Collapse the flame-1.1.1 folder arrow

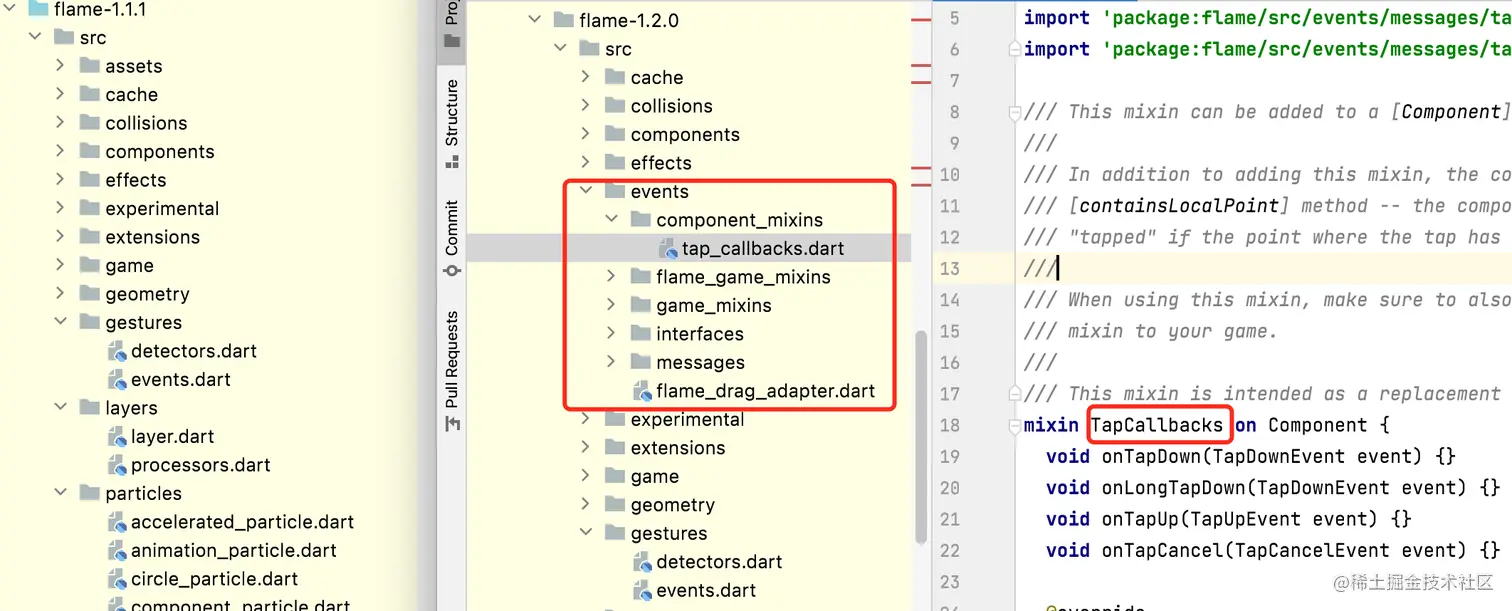pos(10,9)
